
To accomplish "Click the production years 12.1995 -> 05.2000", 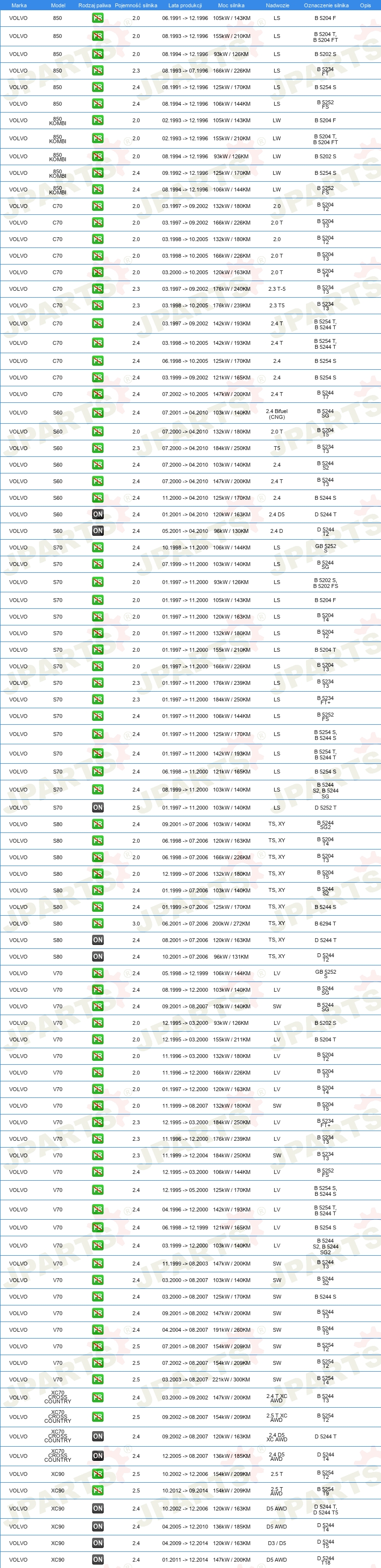I will point(185,1190).
